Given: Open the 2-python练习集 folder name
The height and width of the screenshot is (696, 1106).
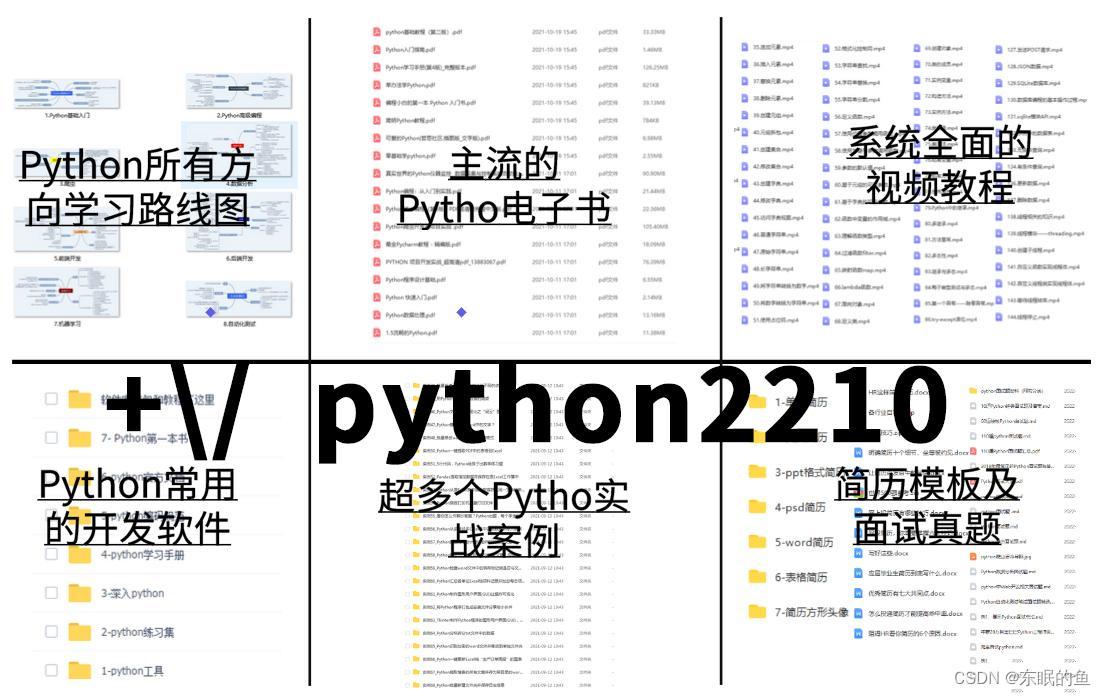Looking at the screenshot, I should point(138,632).
